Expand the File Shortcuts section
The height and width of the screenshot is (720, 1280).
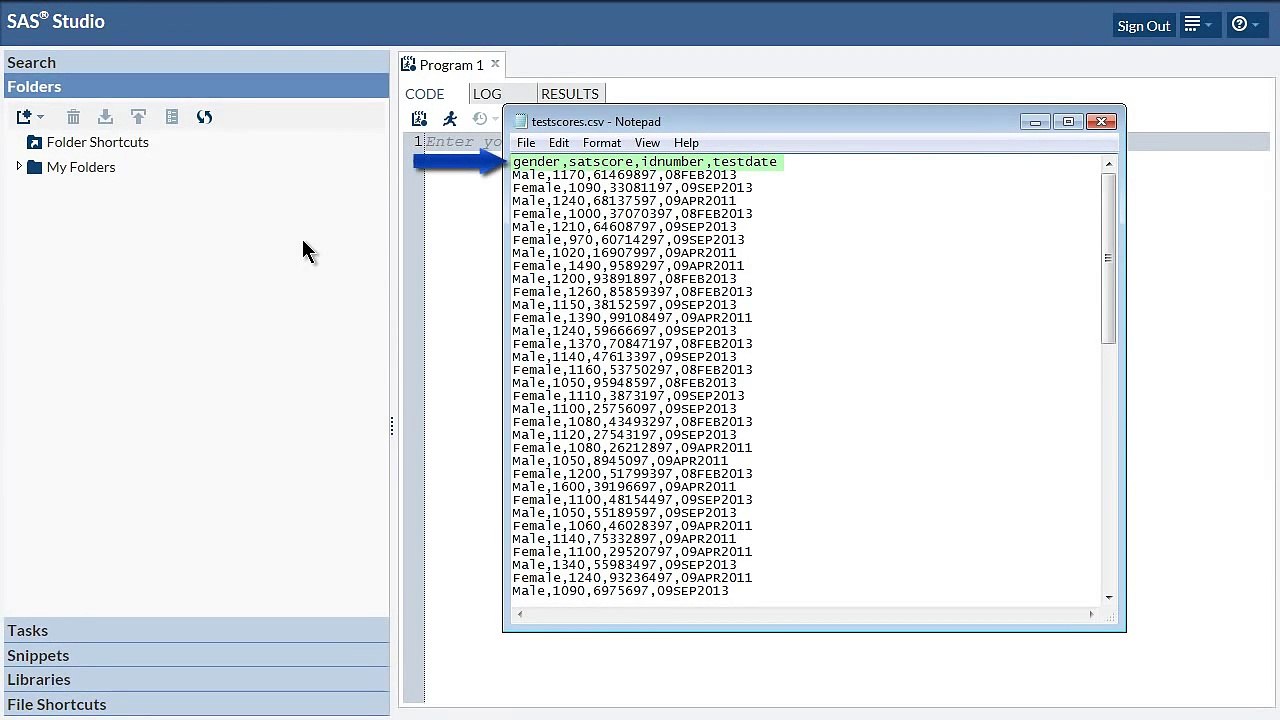click(196, 704)
